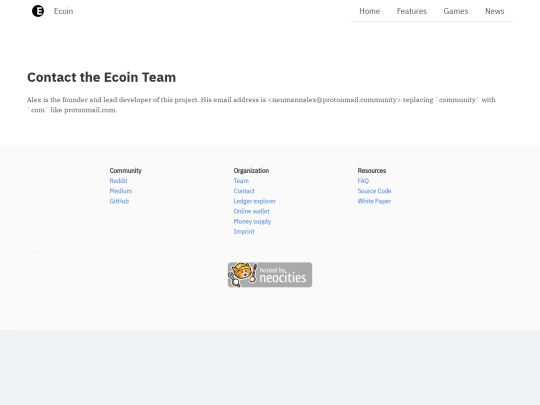The height and width of the screenshot is (405, 540).
Task: View the Money supply link
Action: [252, 221]
